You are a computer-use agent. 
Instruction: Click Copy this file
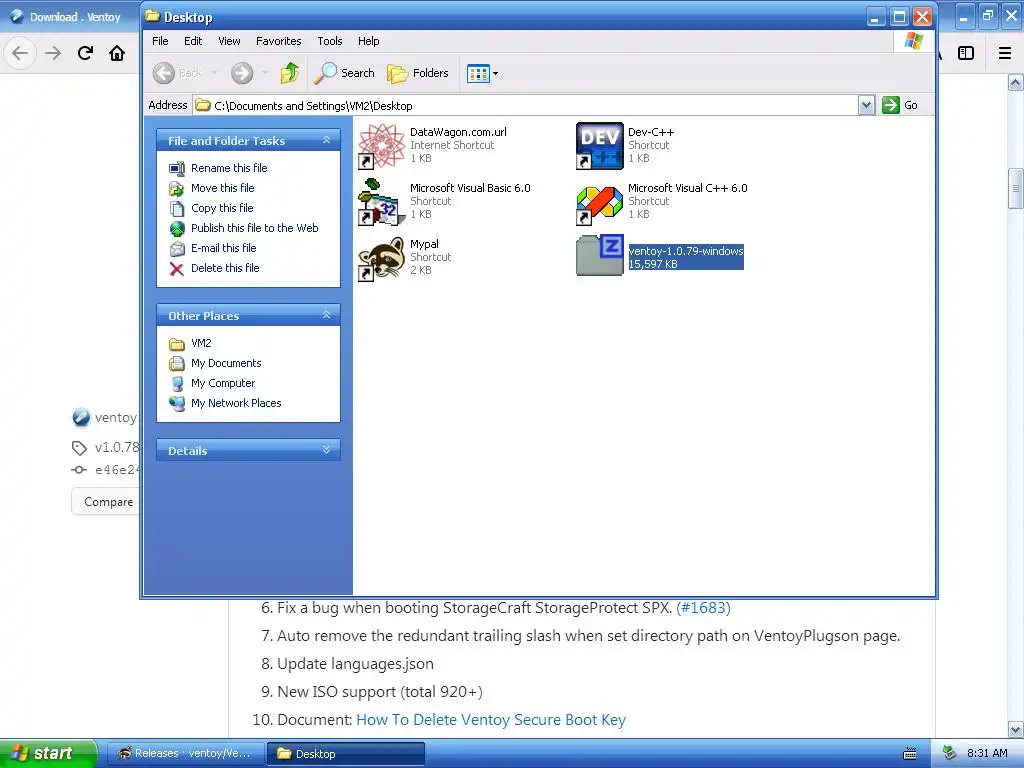point(222,208)
